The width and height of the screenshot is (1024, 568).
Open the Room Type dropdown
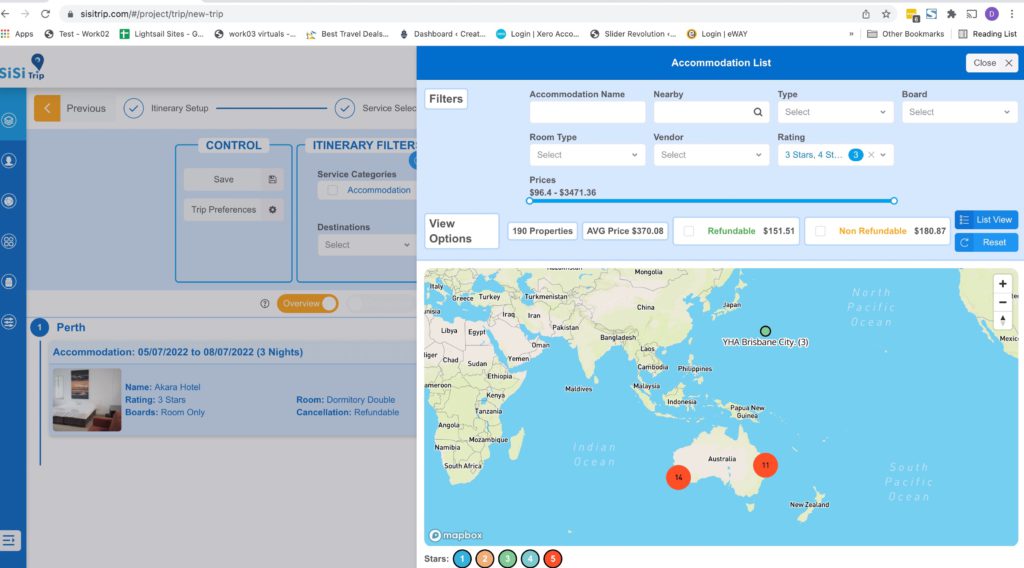[x=587, y=155]
